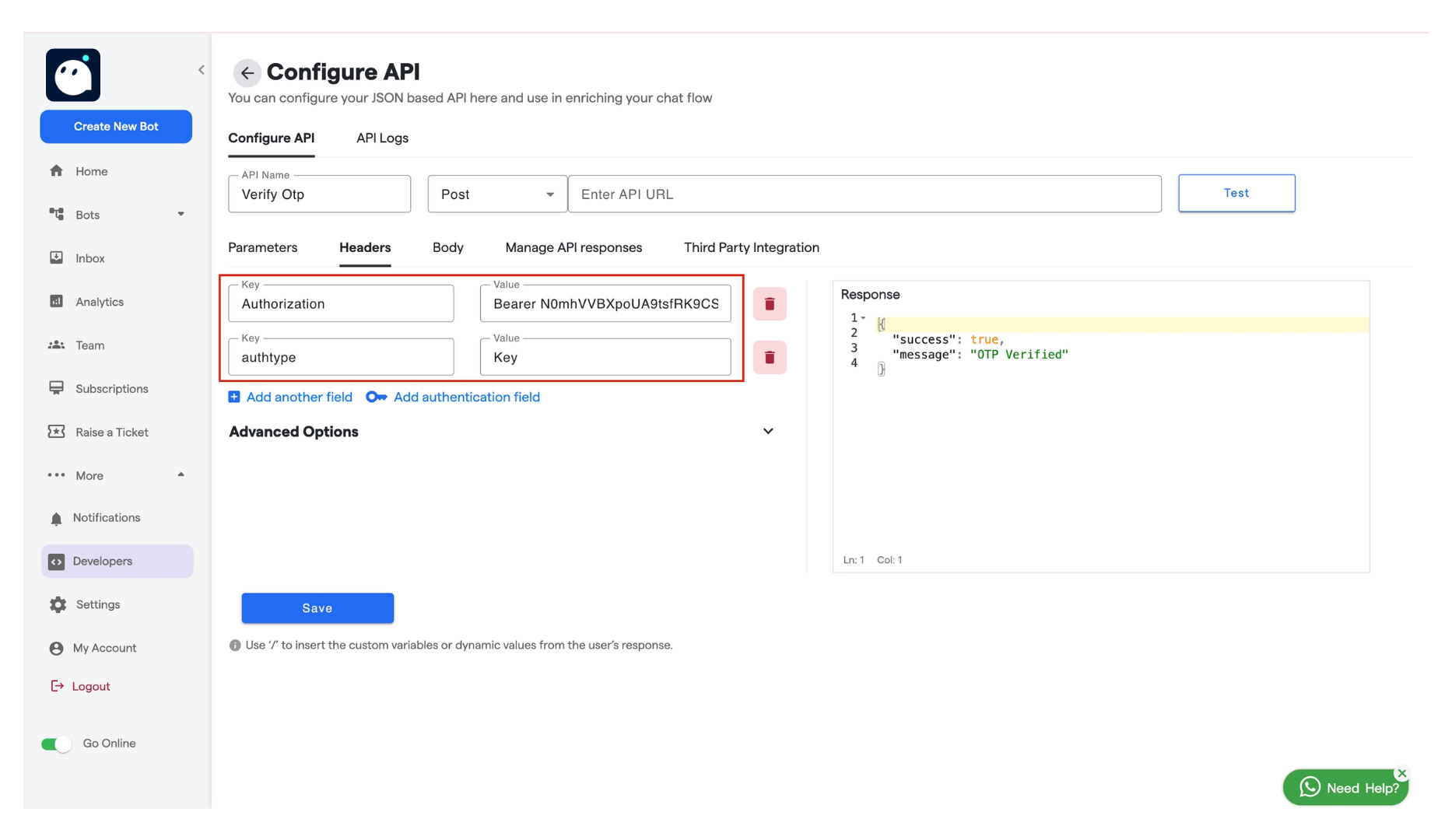Select the Manage API responses tab

tap(573, 247)
